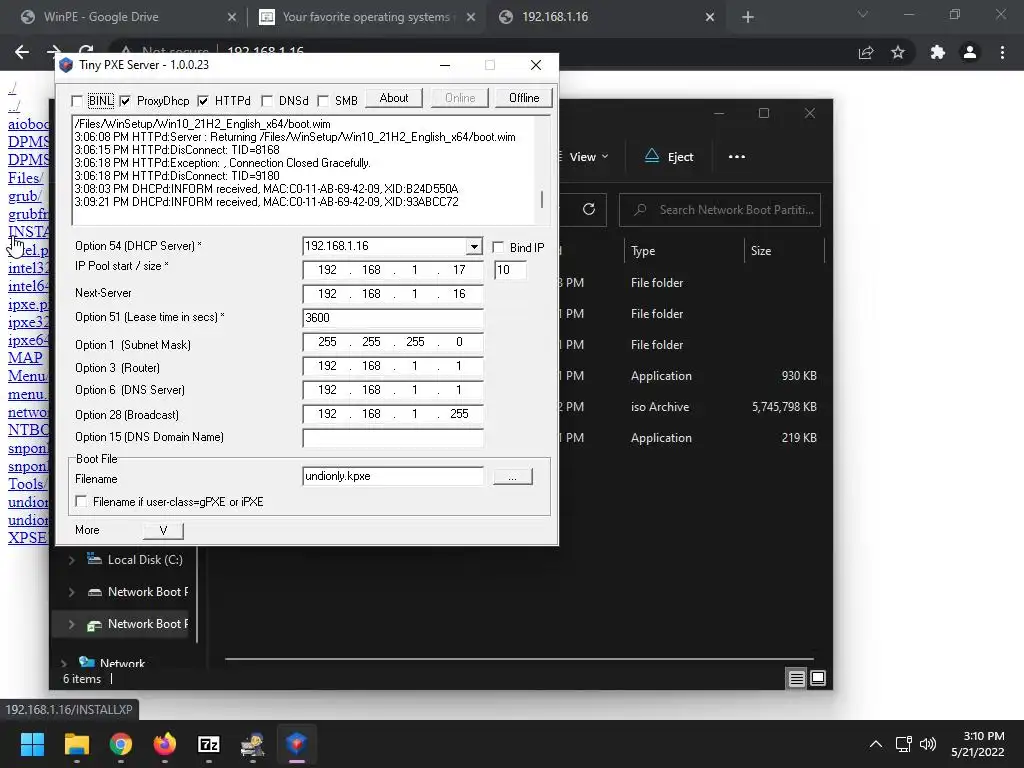The image size is (1024, 768).
Task: Open the Windows Start menu
Action: (33, 744)
